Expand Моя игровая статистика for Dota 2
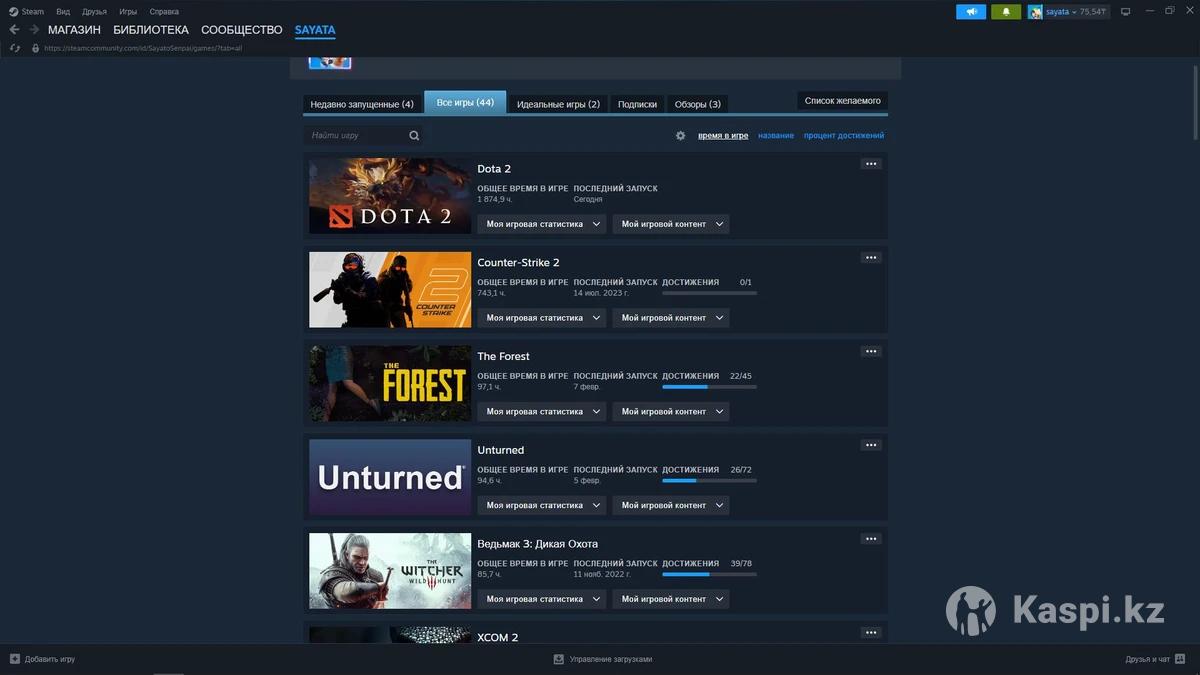This screenshot has height=675, width=1200. tap(542, 224)
